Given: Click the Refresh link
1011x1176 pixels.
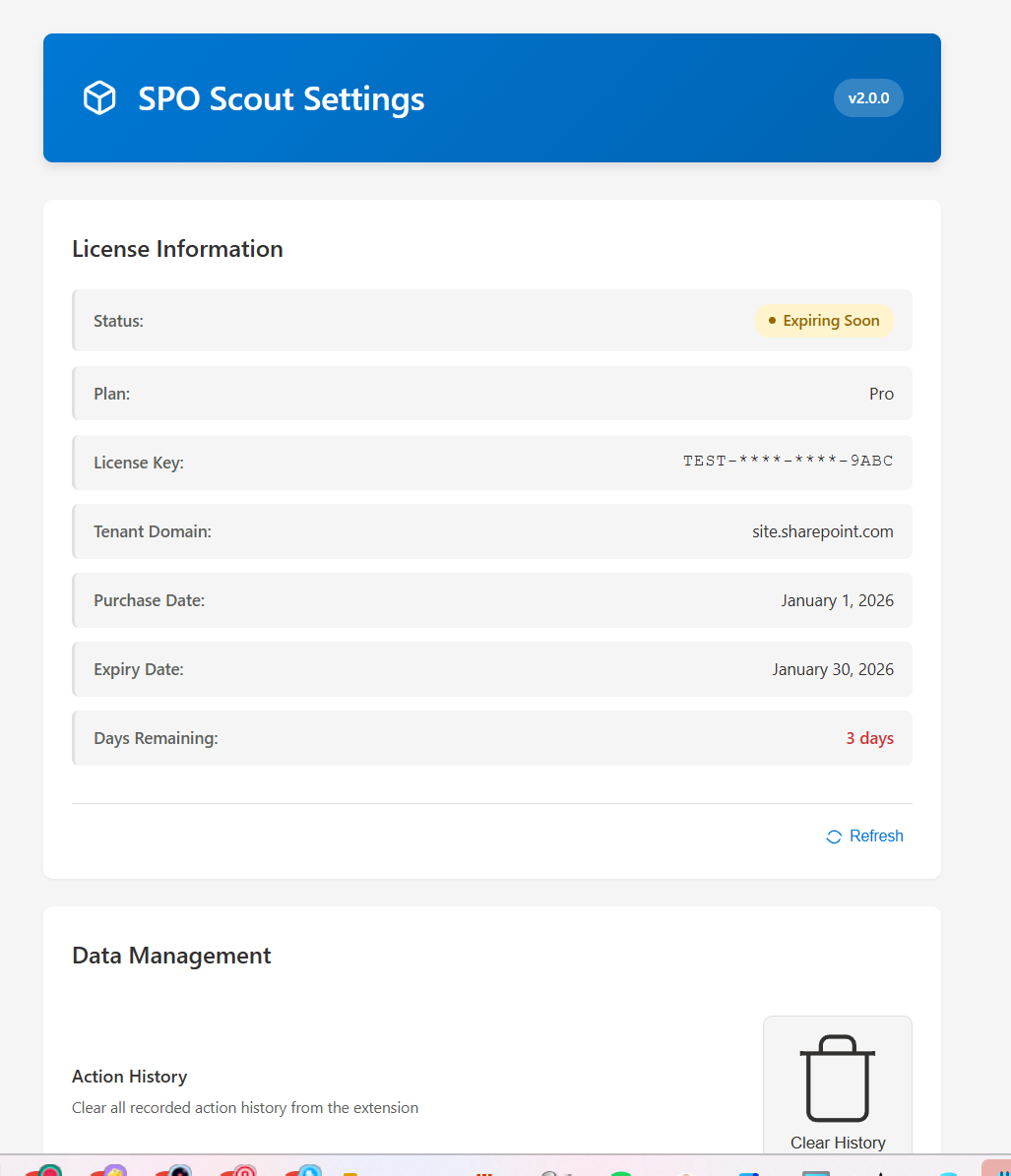Looking at the screenshot, I should pyautogui.click(x=876, y=836).
